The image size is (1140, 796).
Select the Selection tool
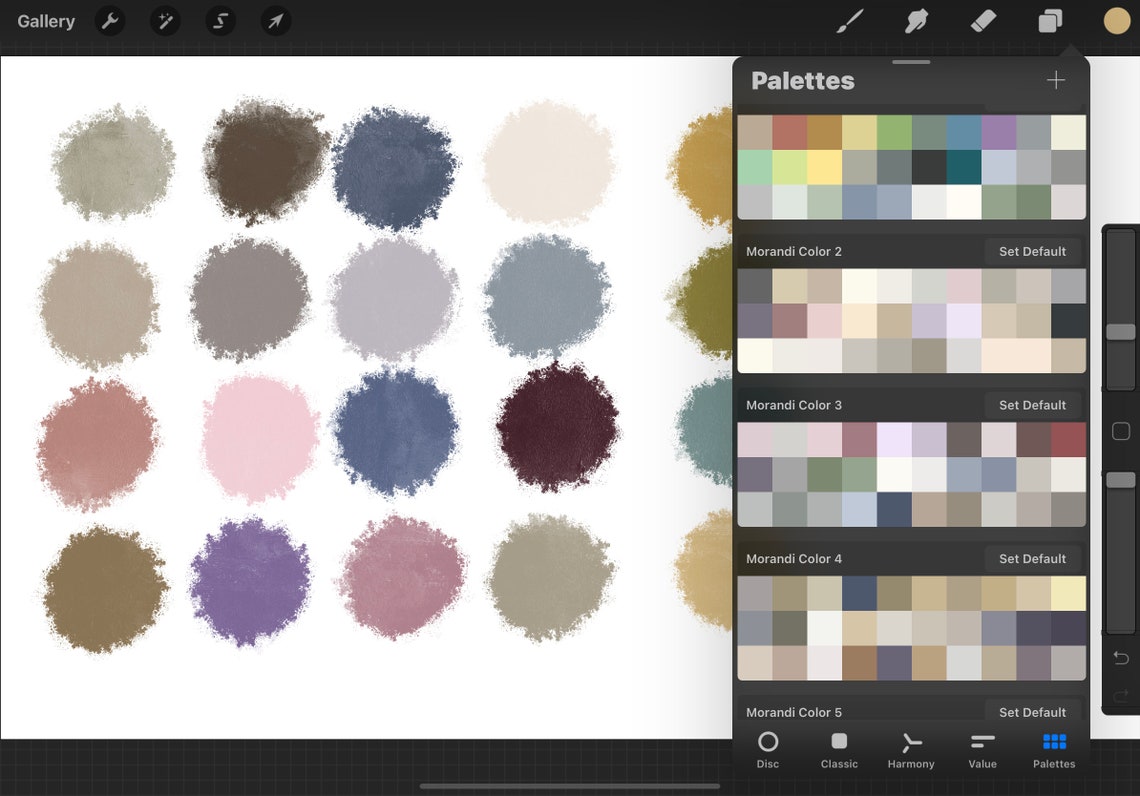click(x=220, y=20)
